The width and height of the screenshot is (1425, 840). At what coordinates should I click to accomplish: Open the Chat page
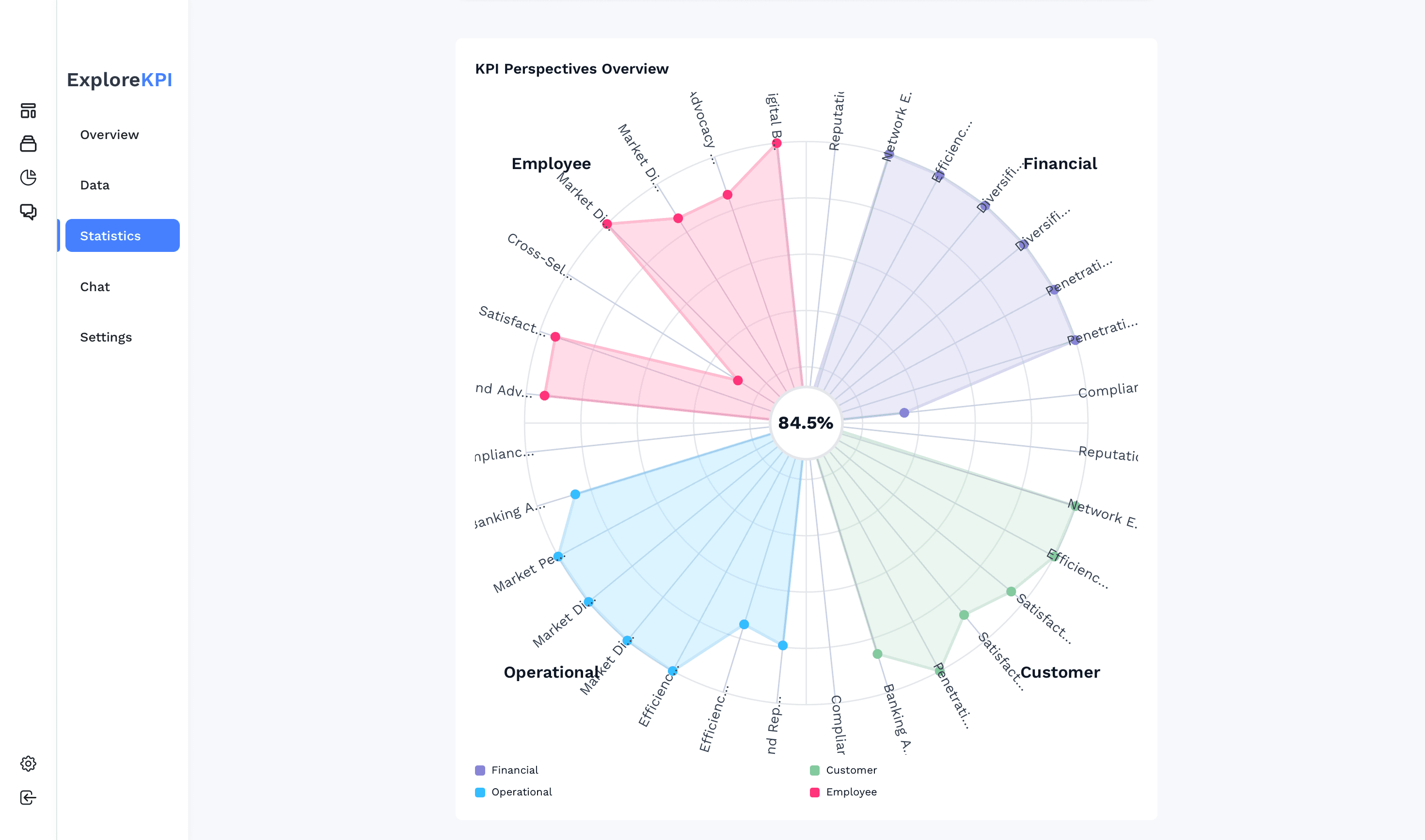pos(95,286)
